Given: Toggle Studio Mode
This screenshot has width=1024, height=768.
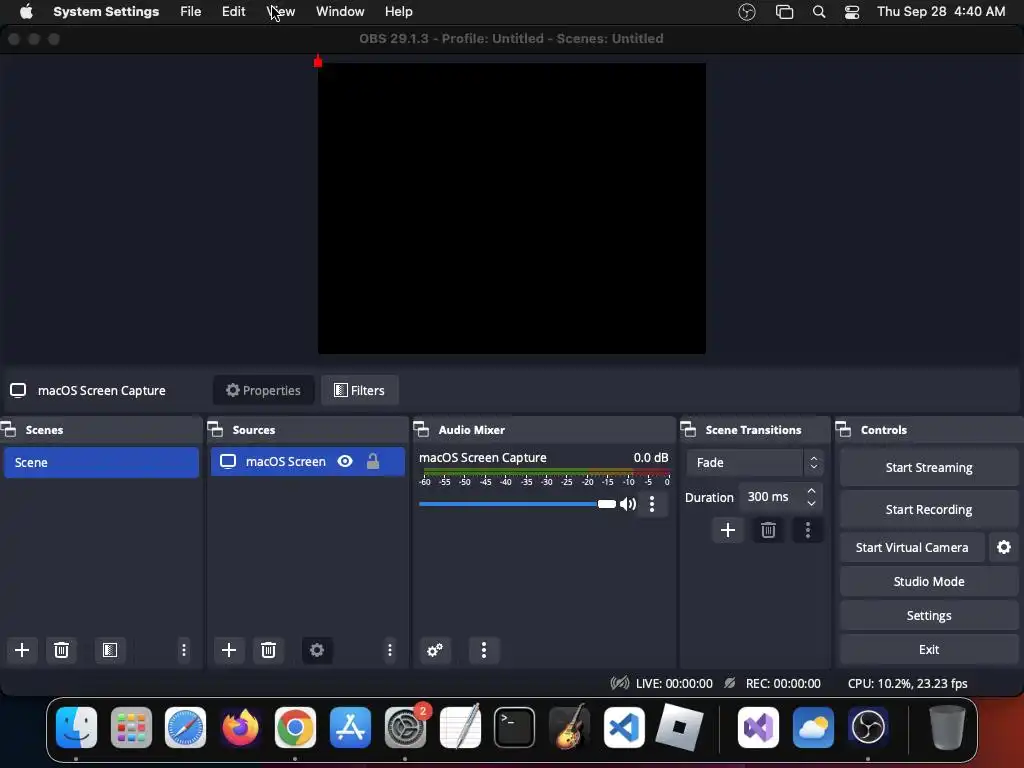Looking at the screenshot, I should tap(929, 581).
